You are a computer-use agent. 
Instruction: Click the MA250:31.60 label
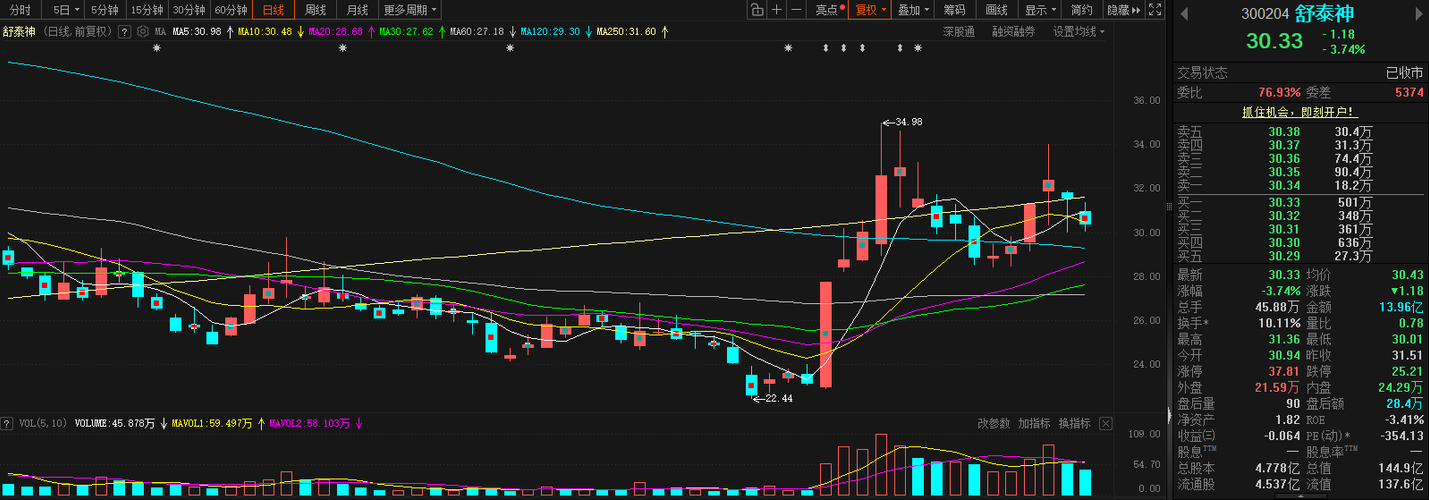click(626, 31)
